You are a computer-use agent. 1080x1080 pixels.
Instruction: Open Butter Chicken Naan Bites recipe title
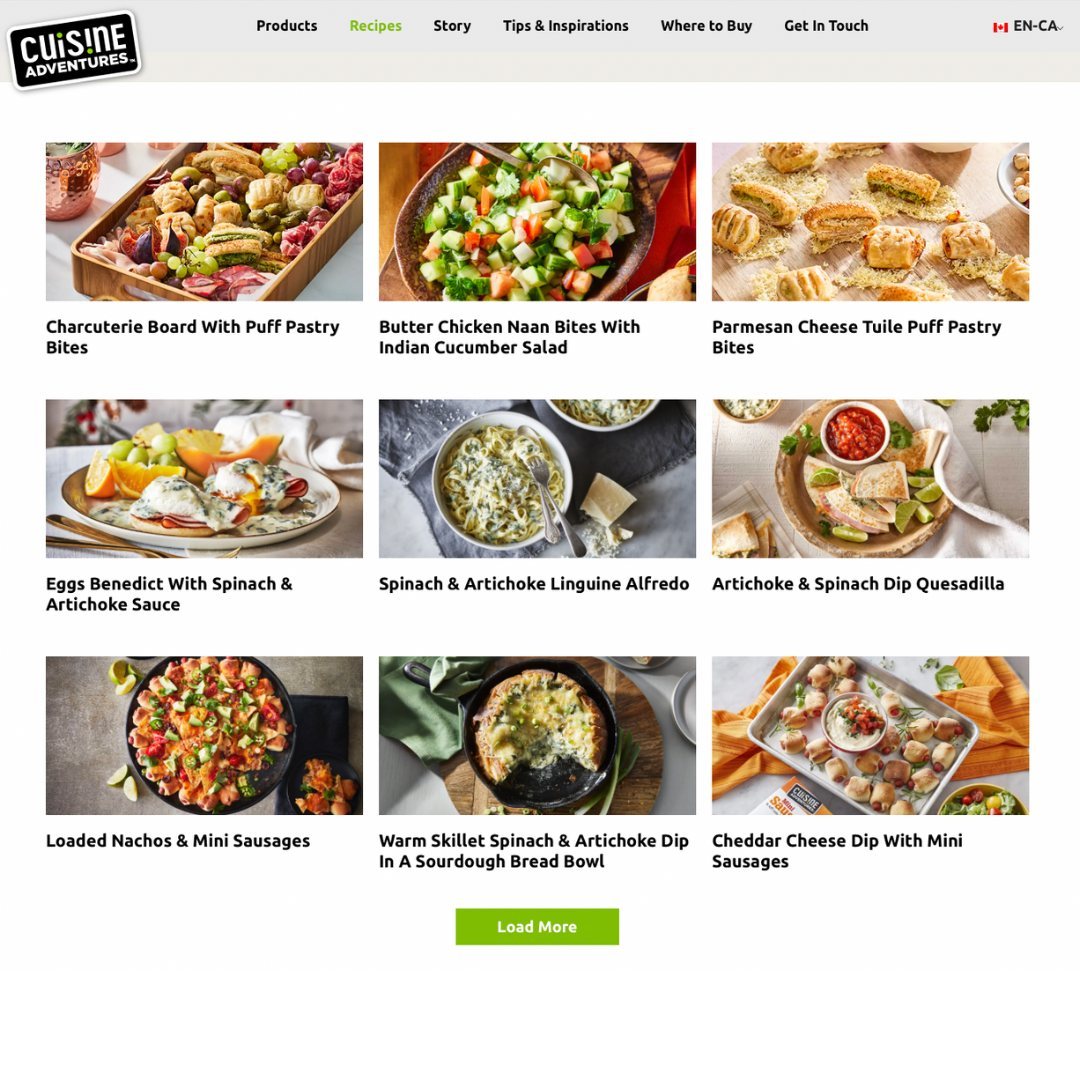click(x=510, y=337)
